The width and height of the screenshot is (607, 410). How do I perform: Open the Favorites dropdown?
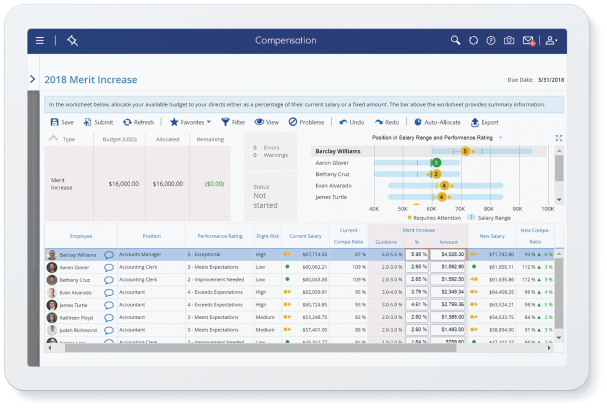tap(192, 122)
